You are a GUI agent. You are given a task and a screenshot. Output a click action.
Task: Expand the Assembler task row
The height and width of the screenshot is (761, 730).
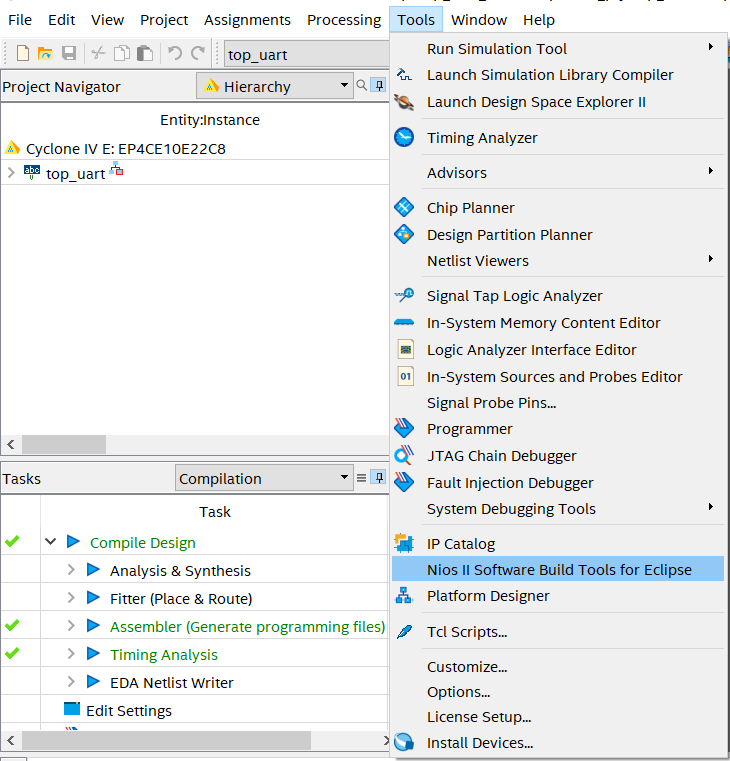71,626
